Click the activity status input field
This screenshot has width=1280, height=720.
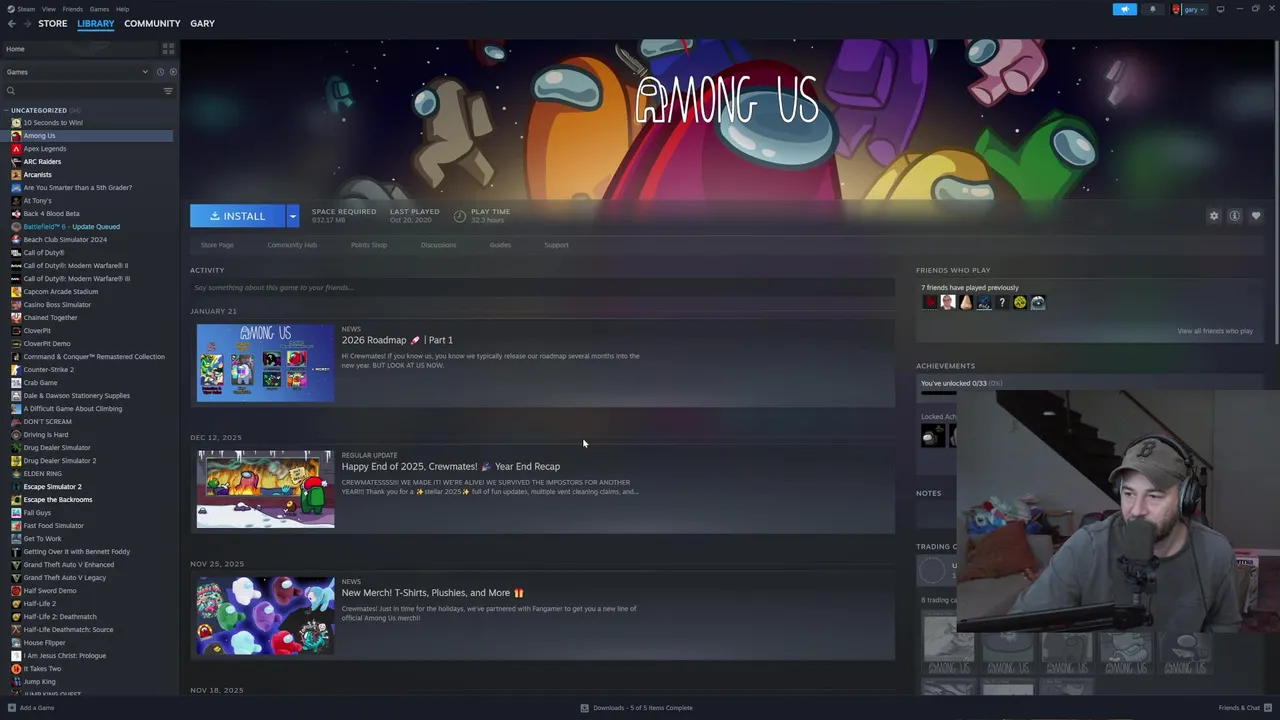[x=542, y=288]
